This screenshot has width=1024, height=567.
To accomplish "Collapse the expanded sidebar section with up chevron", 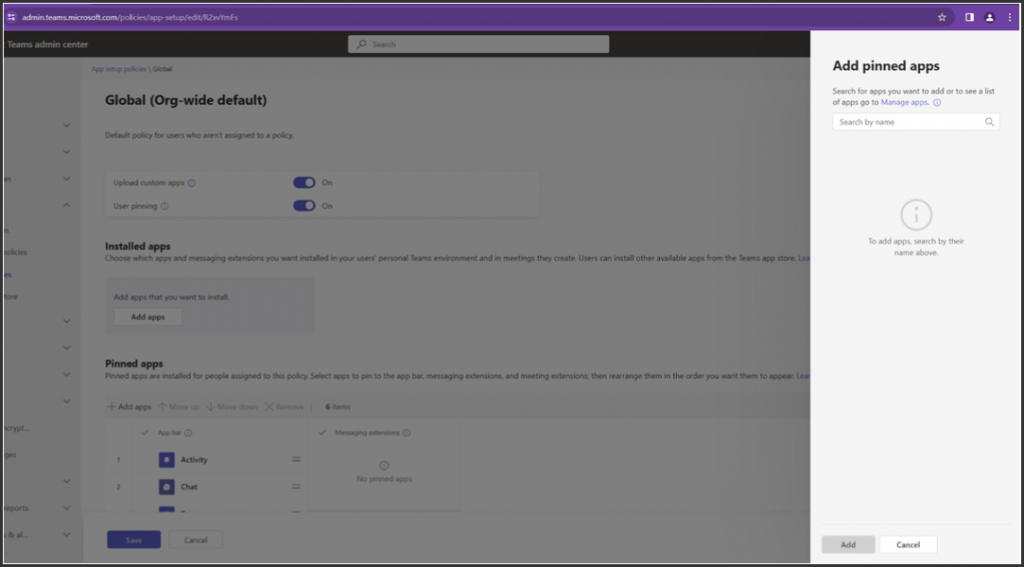I will click(x=66, y=205).
